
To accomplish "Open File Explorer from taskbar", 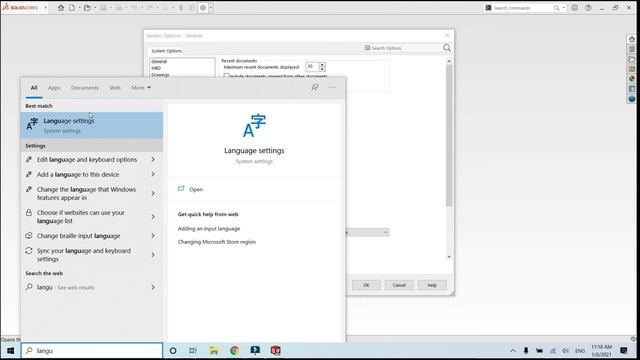I will click(213, 351).
